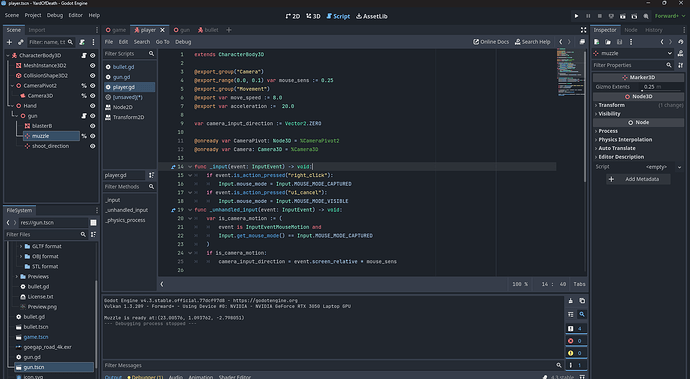Open the History dock tab

[x=653, y=30]
